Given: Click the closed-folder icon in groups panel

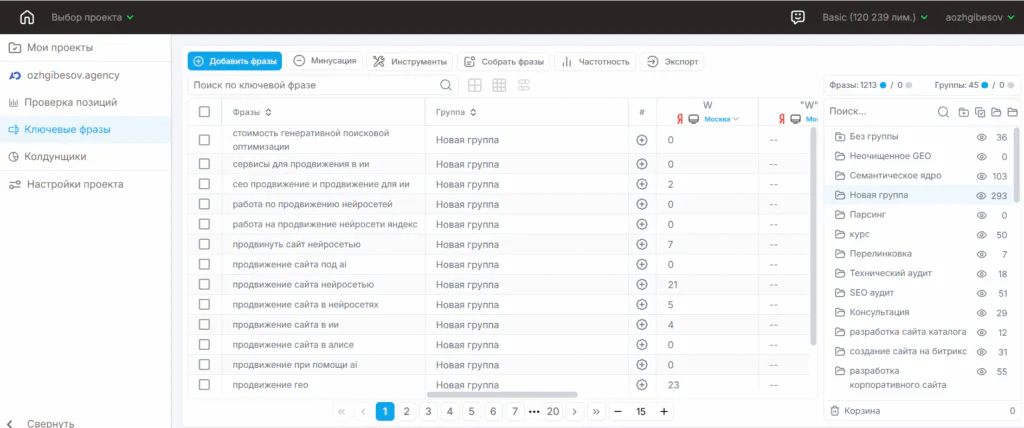Looking at the screenshot, I should click(x=1012, y=112).
